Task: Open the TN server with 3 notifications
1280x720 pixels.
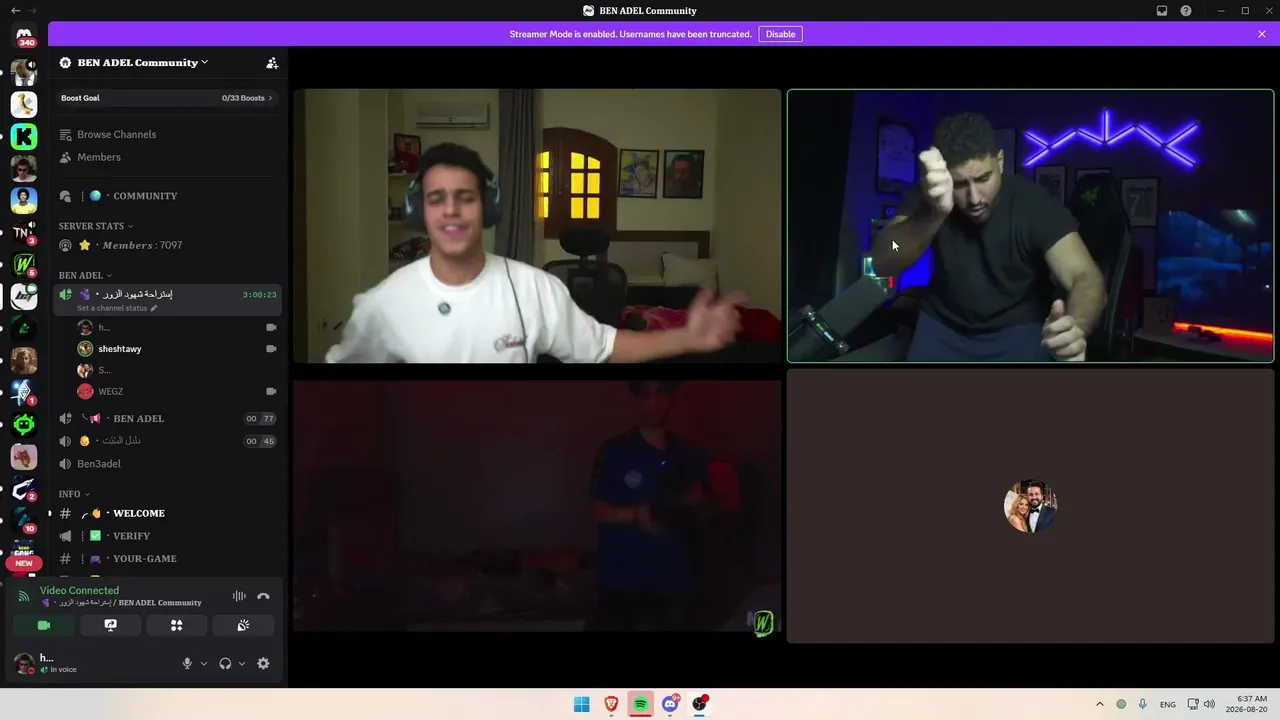Action: coord(22,233)
